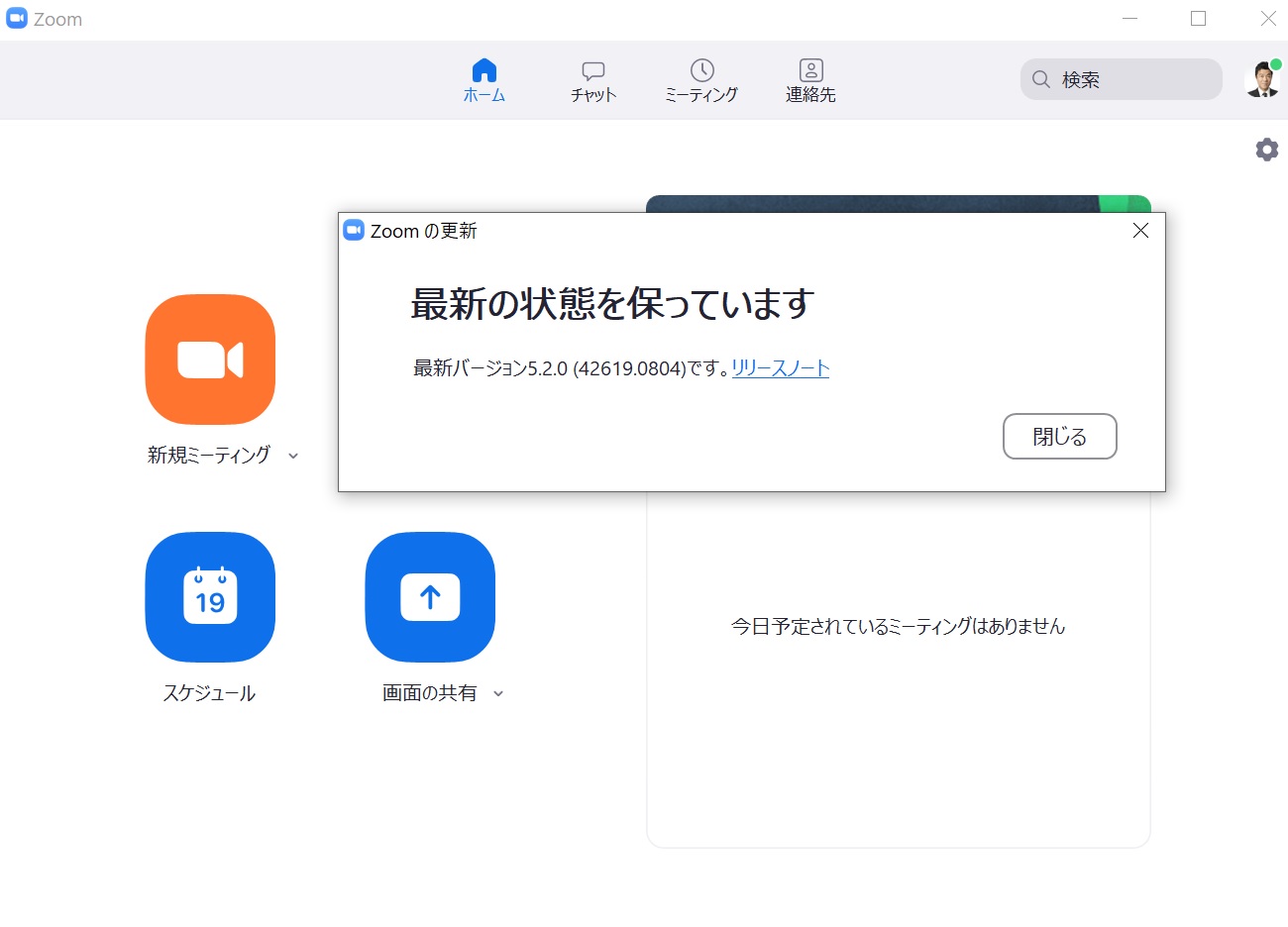
Task: Open settings via the gear icon
Action: pos(1267,150)
